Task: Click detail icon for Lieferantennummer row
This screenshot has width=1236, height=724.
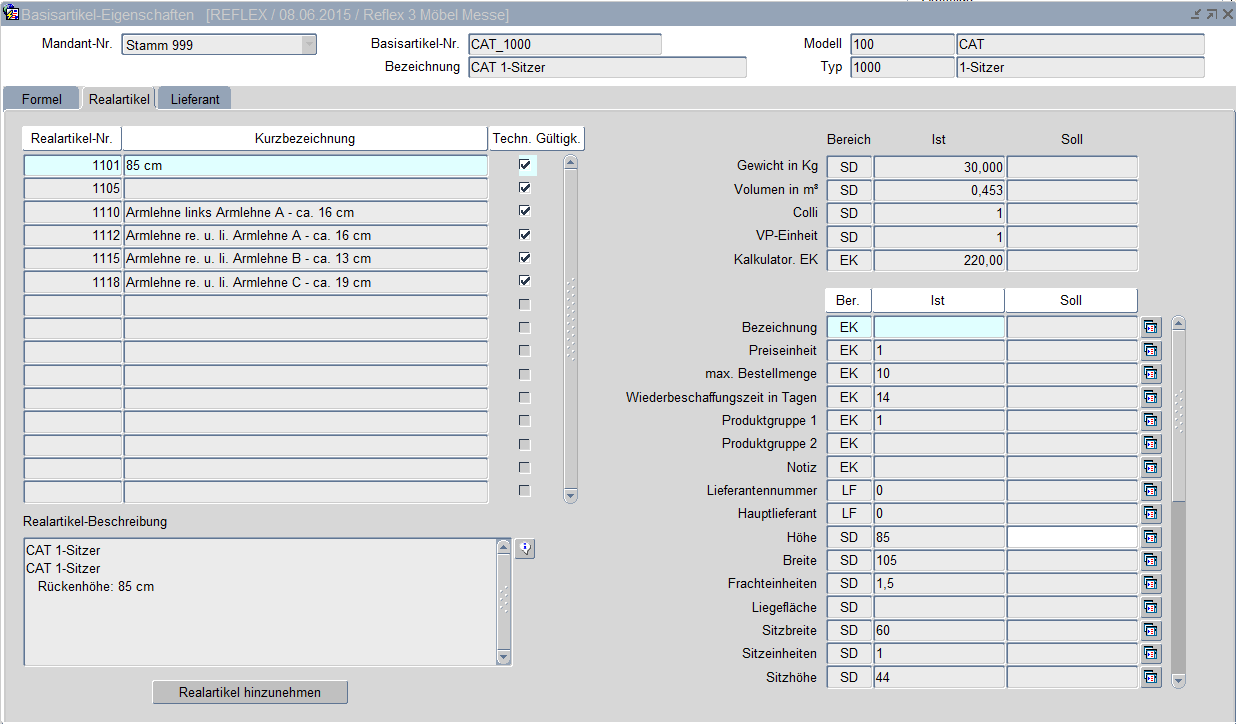Action: point(1151,490)
